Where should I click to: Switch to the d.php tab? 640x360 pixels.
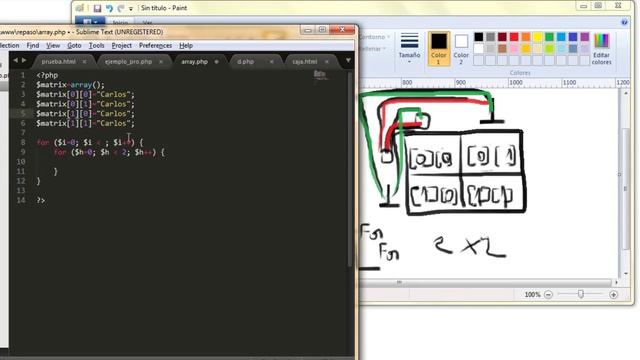[x=246, y=62]
